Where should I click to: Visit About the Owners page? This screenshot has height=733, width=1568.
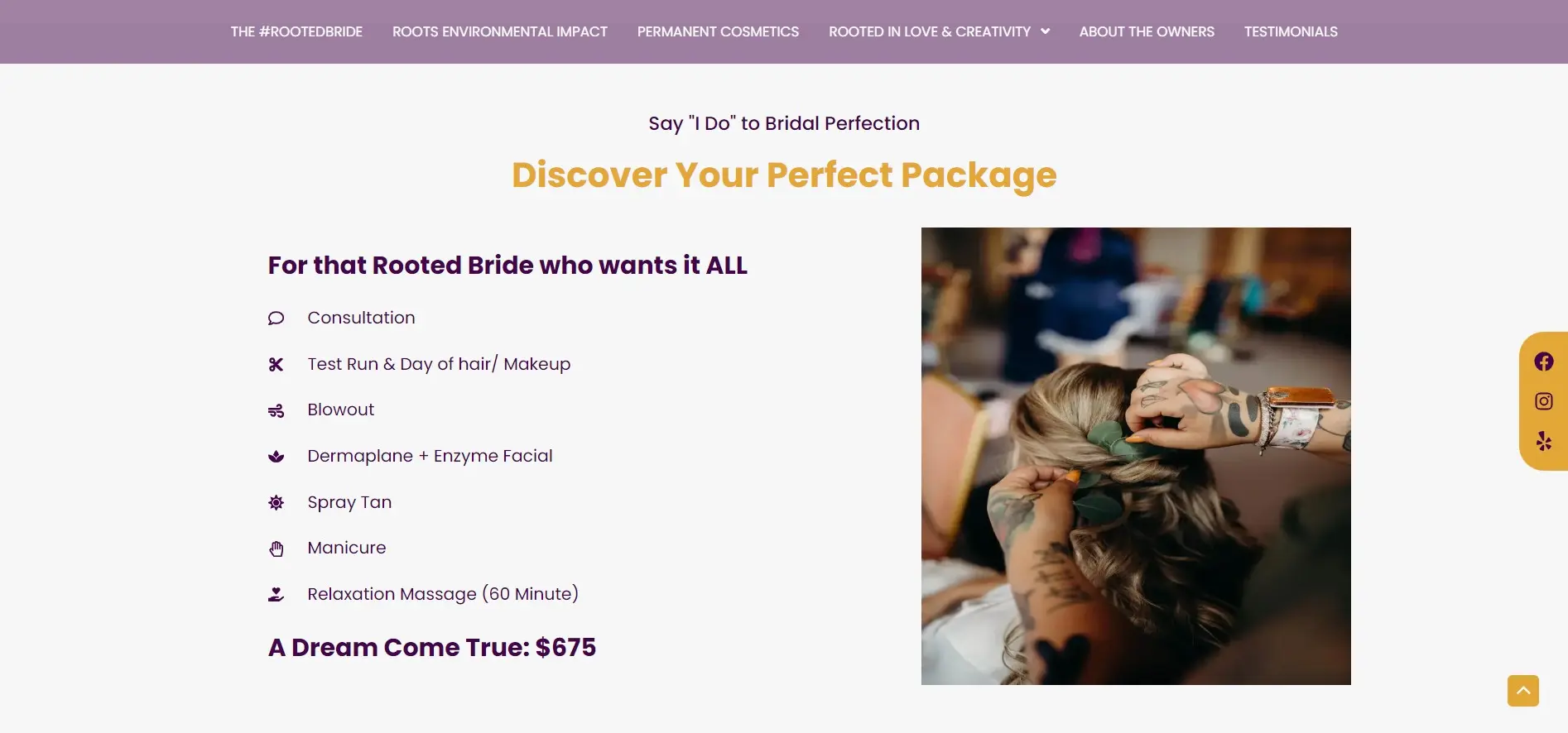point(1147,31)
